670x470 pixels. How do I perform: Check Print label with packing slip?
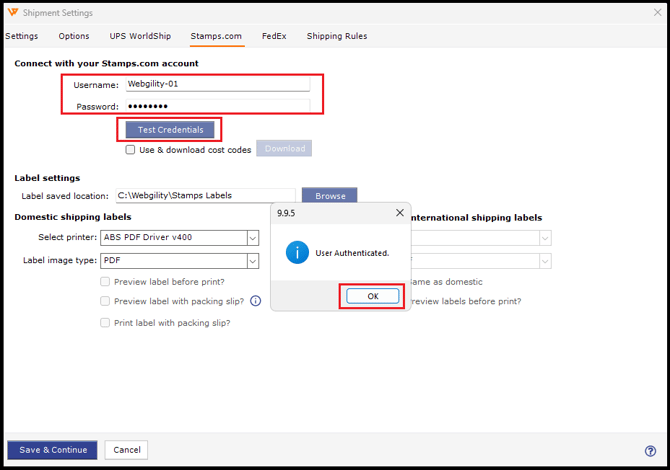click(105, 323)
